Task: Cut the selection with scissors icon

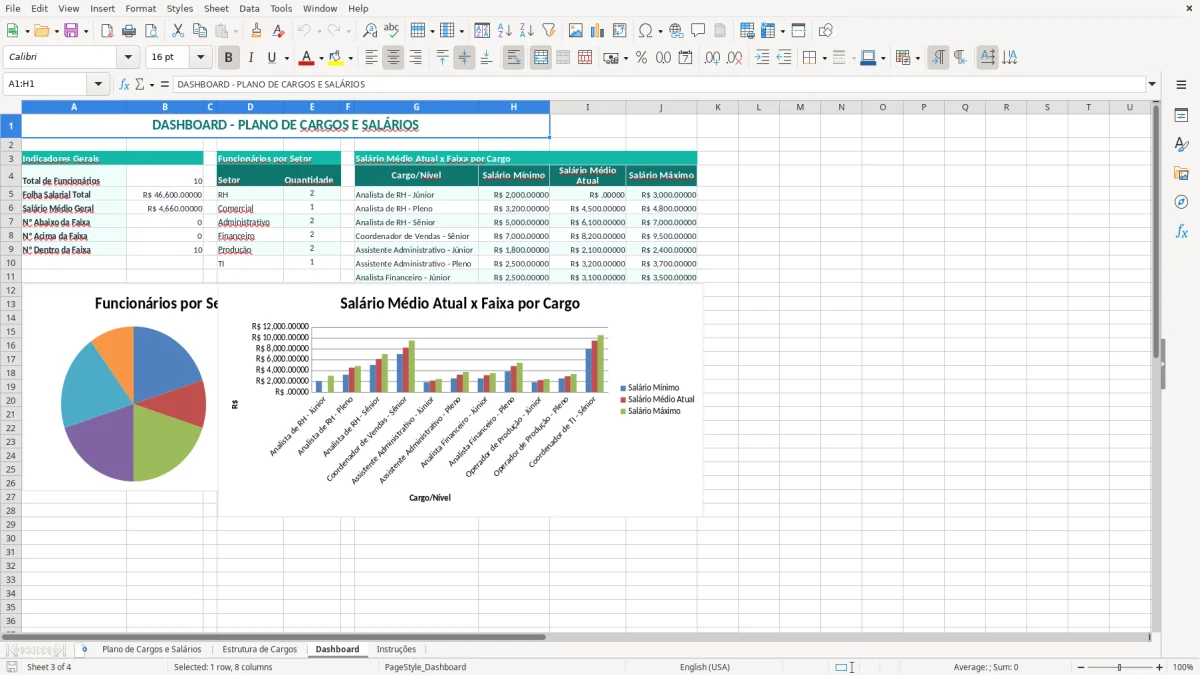Action: 178,31
